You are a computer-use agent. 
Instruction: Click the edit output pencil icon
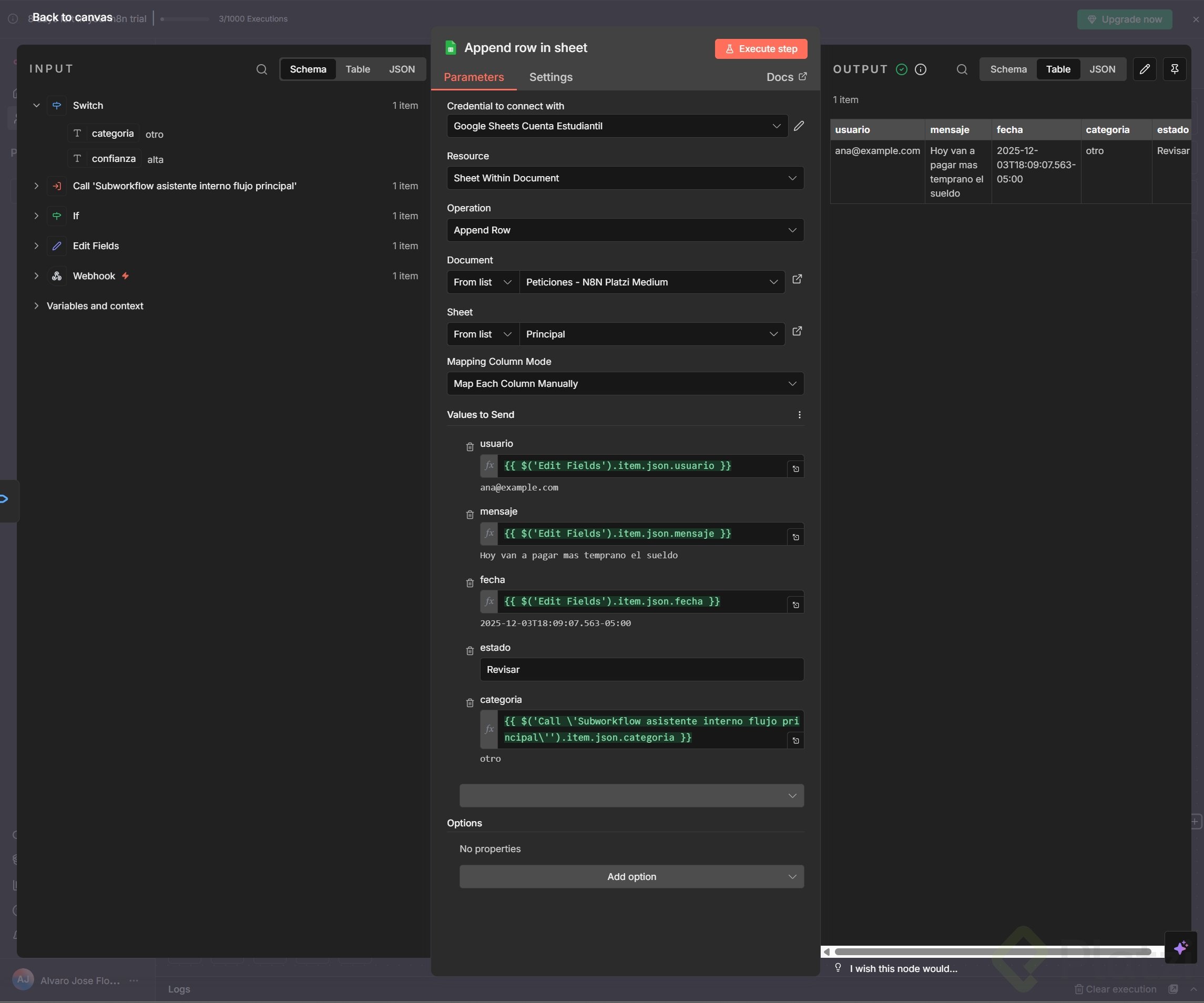(1145, 69)
